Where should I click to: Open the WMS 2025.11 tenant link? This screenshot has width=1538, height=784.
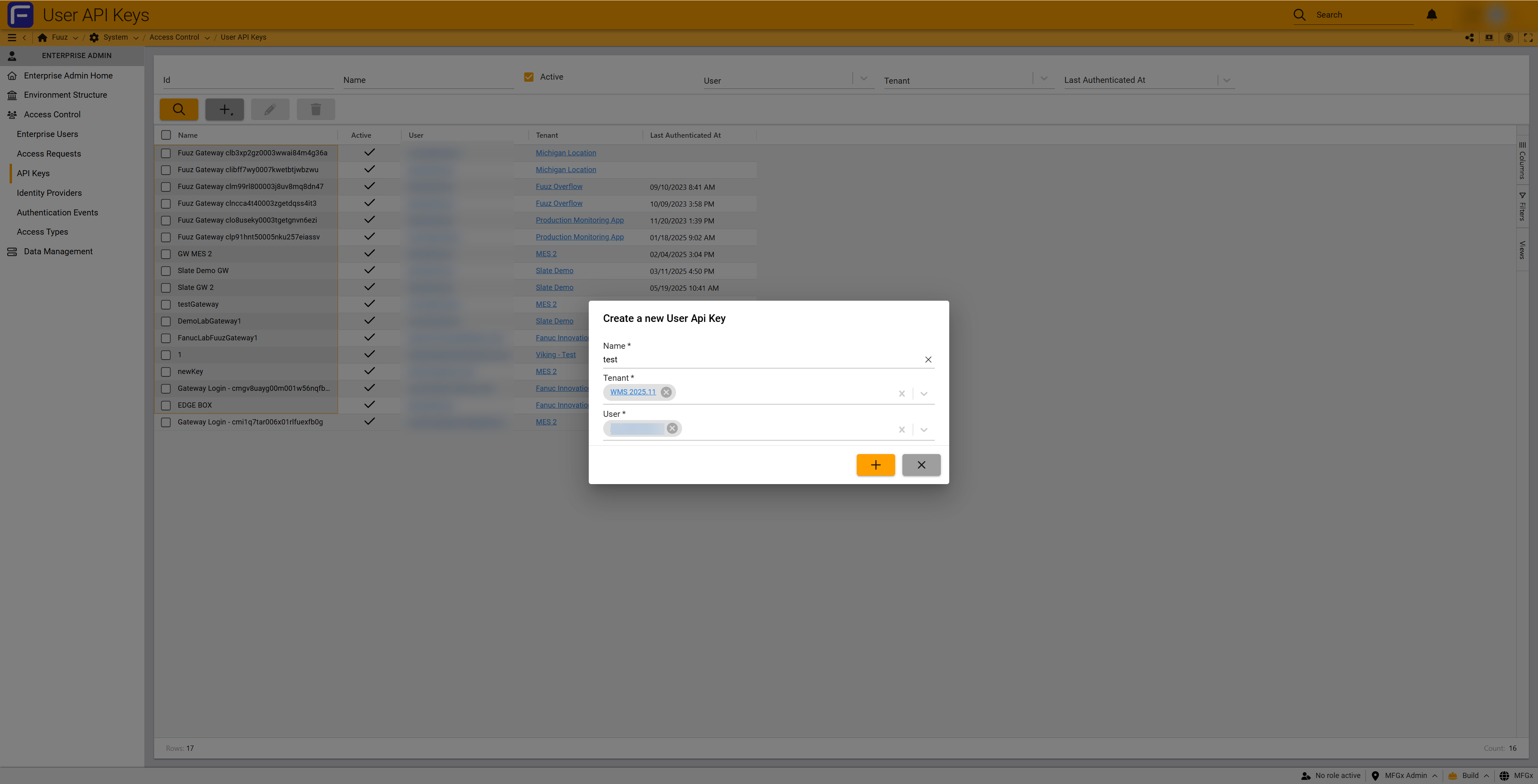[x=633, y=392]
